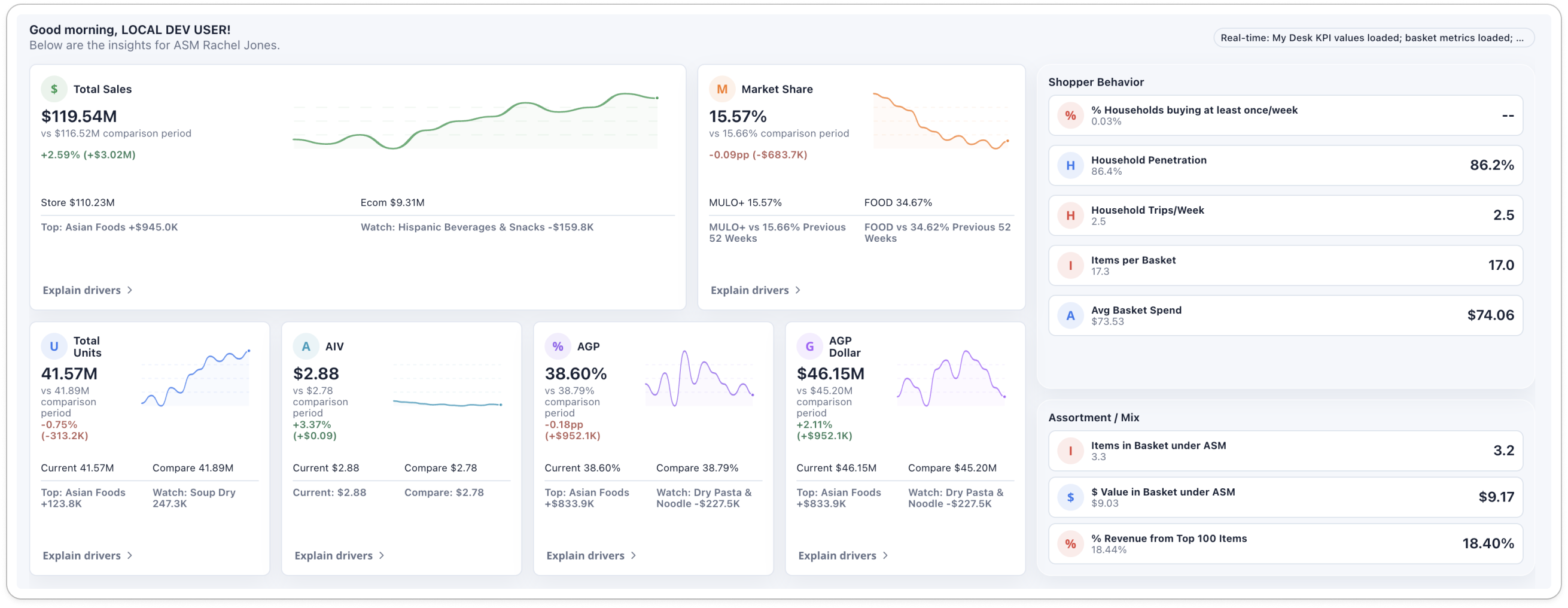Click '+2.59% (+$3.02M)' sales change text
Screen dimensions: 1568x608
click(x=88, y=154)
